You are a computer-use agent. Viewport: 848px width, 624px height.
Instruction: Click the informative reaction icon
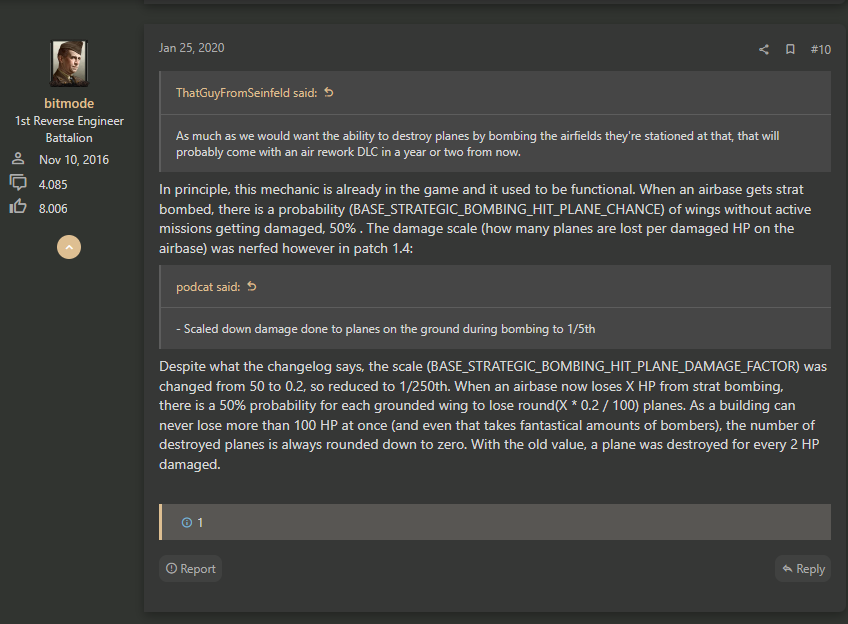coord(187,522)
